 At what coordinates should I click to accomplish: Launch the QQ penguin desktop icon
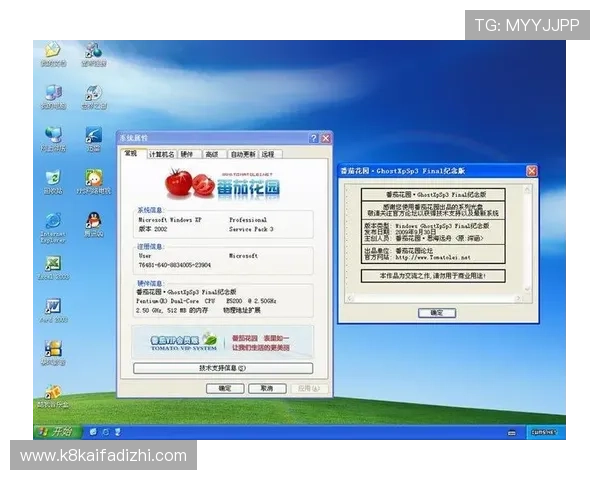coord(93,221)
